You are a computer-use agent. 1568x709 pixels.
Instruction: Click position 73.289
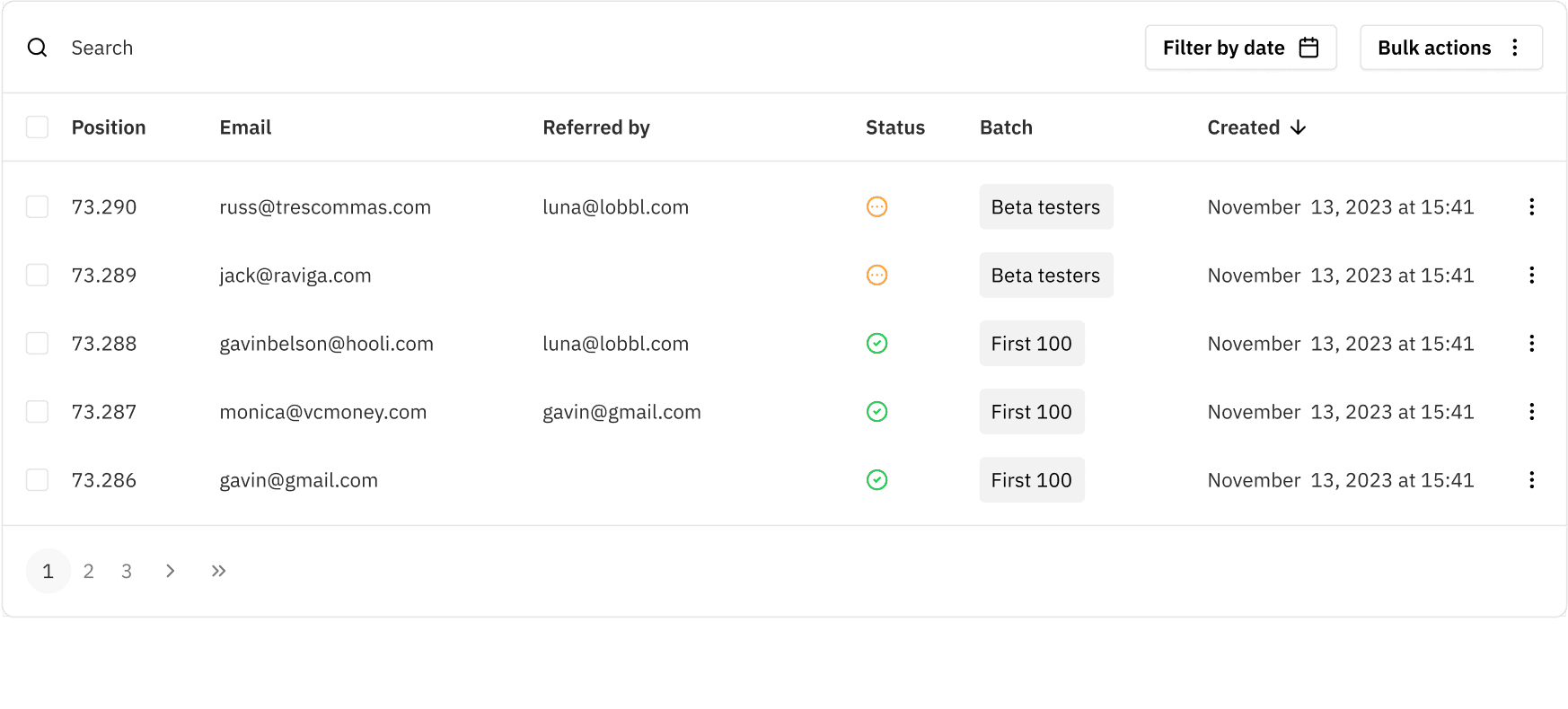click(x=104, y=276)
